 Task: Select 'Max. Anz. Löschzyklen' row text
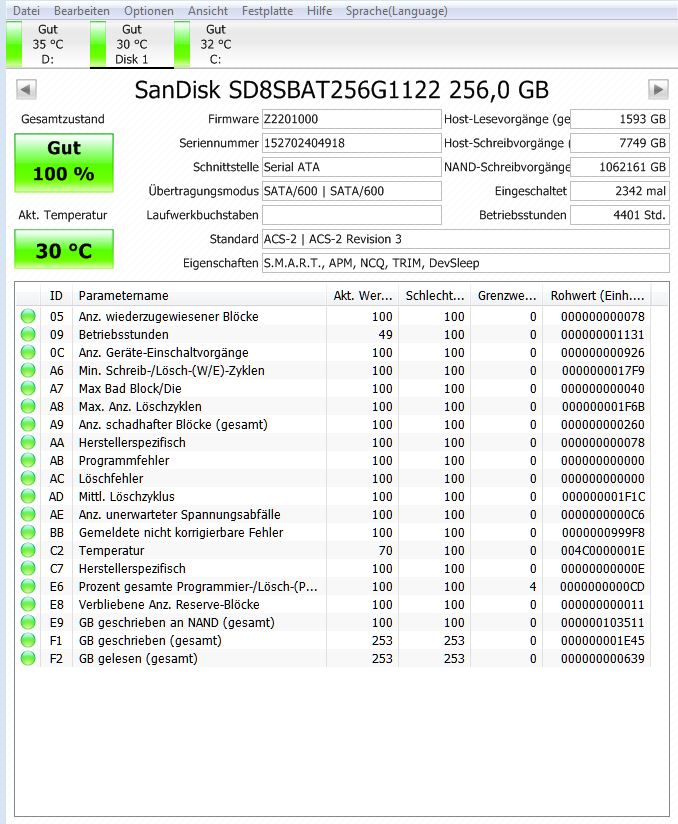pyautogui.click(x=140, y=406)
